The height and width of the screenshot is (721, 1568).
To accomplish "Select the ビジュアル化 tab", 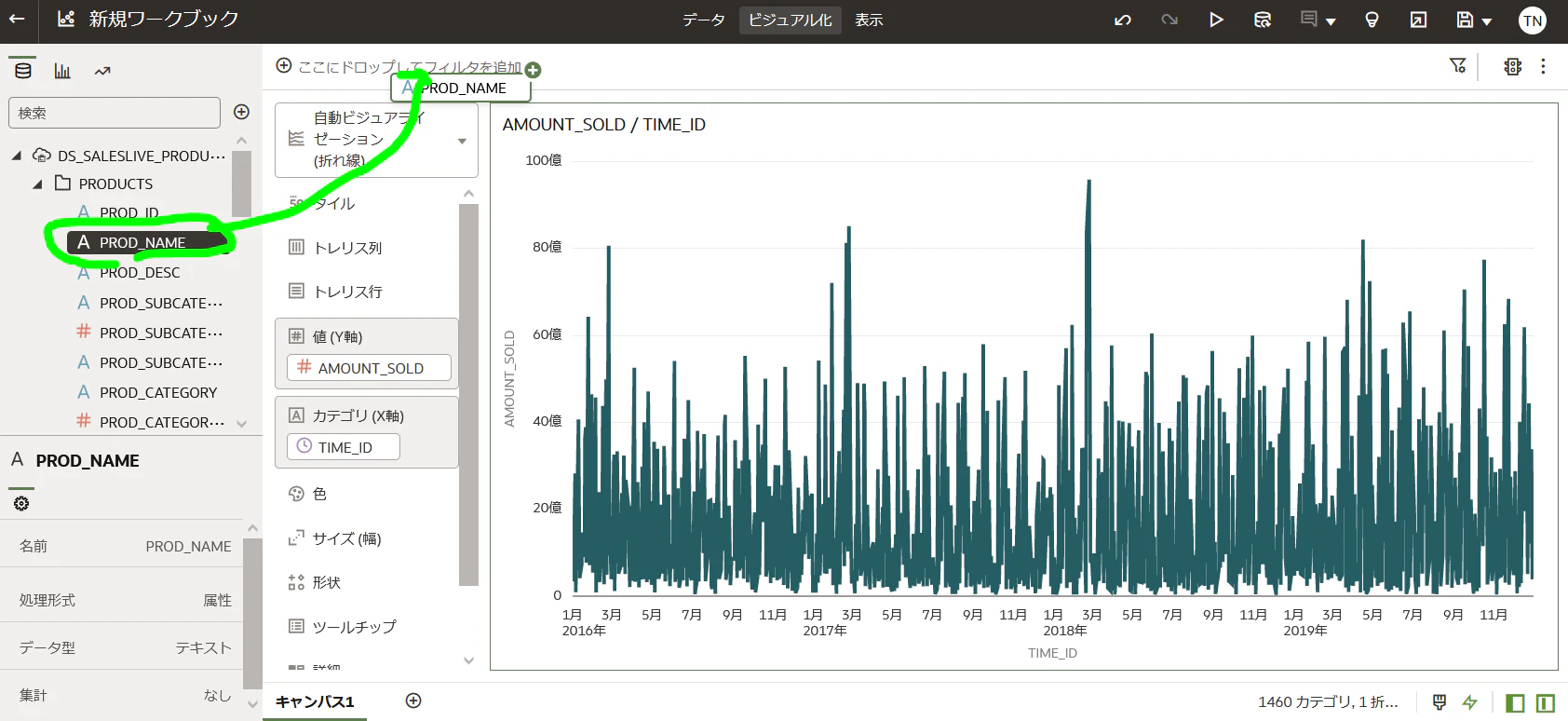I will [x=791, y=20].
